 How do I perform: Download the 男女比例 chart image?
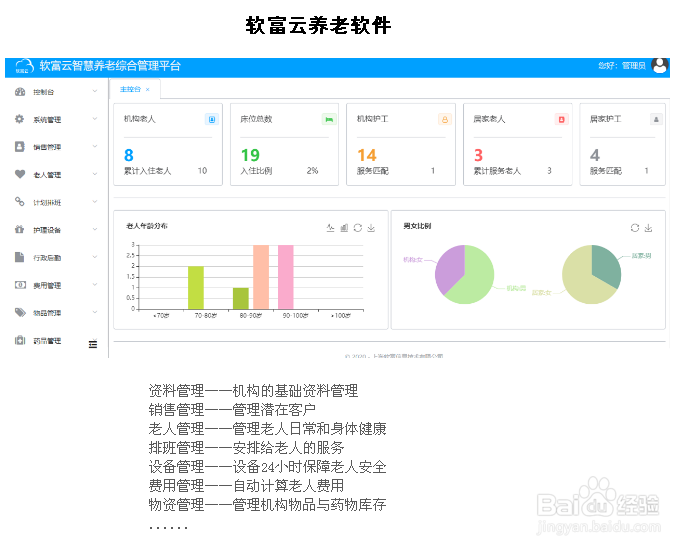(x=649, y=228)
